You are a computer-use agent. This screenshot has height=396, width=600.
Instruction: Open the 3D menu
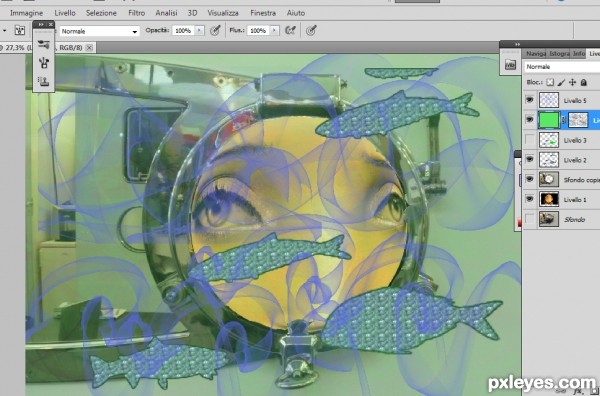point(192,13)
